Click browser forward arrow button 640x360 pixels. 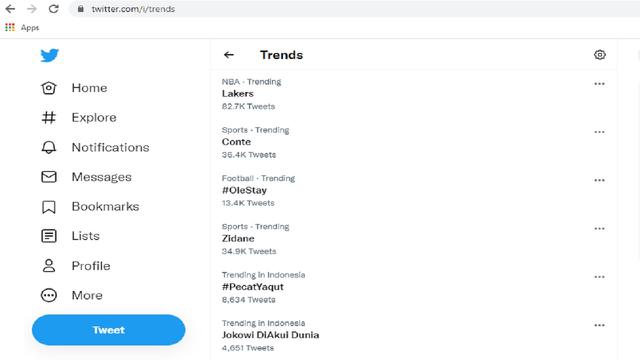(32, 9)
